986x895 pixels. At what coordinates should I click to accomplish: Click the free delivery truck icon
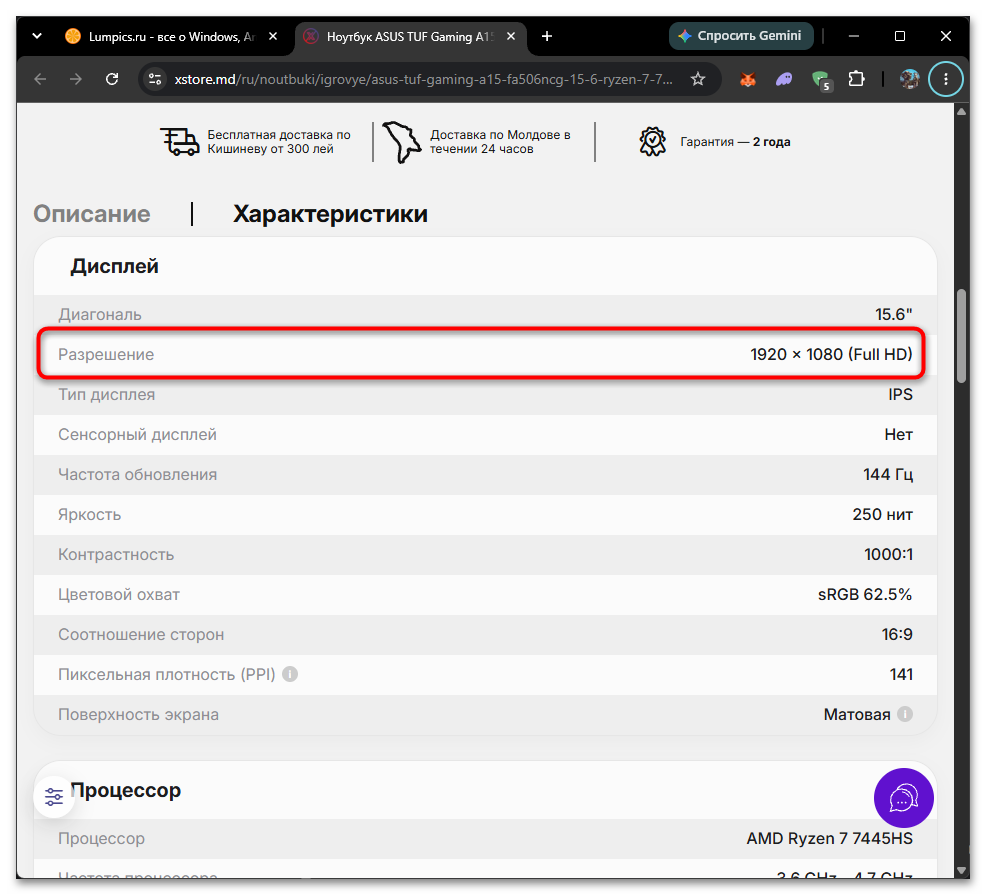(x=179, y=142)
